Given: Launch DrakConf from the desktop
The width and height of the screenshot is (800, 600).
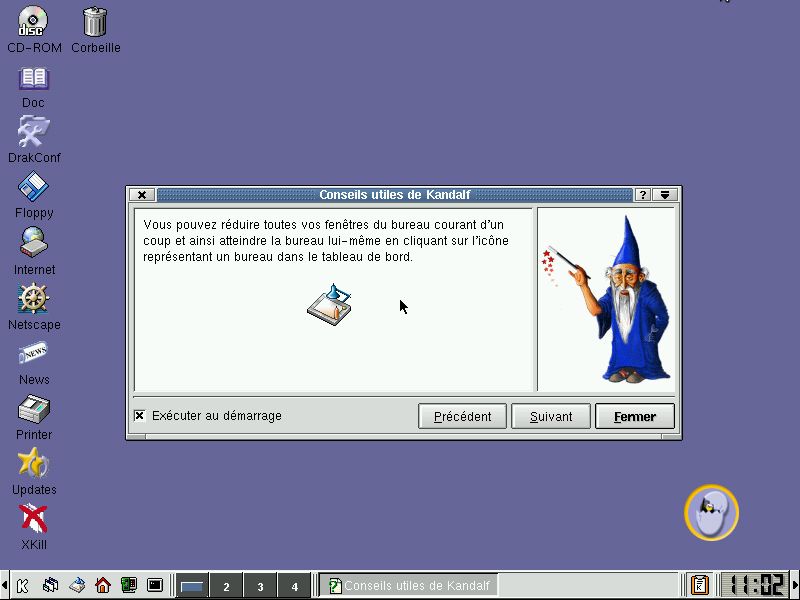Looking at the screenshot, I should tap(33, 131).
